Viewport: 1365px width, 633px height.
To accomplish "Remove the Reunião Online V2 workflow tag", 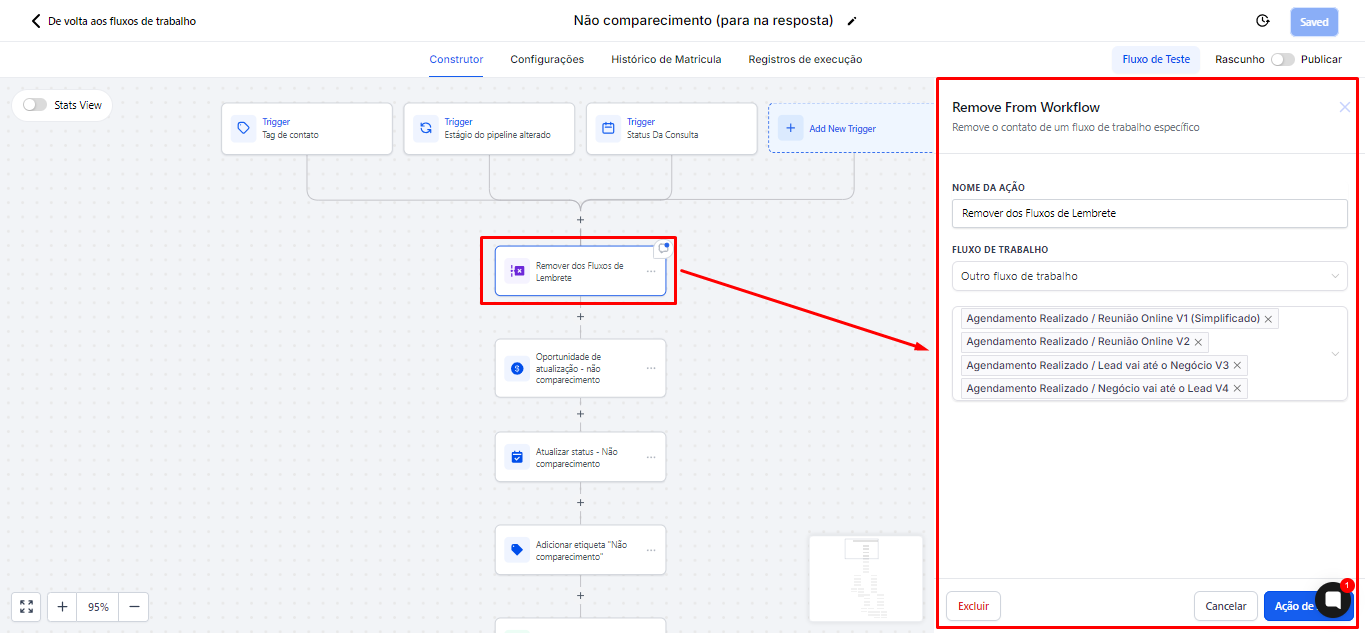I will pyautogui.click(x=1198, y=342).
